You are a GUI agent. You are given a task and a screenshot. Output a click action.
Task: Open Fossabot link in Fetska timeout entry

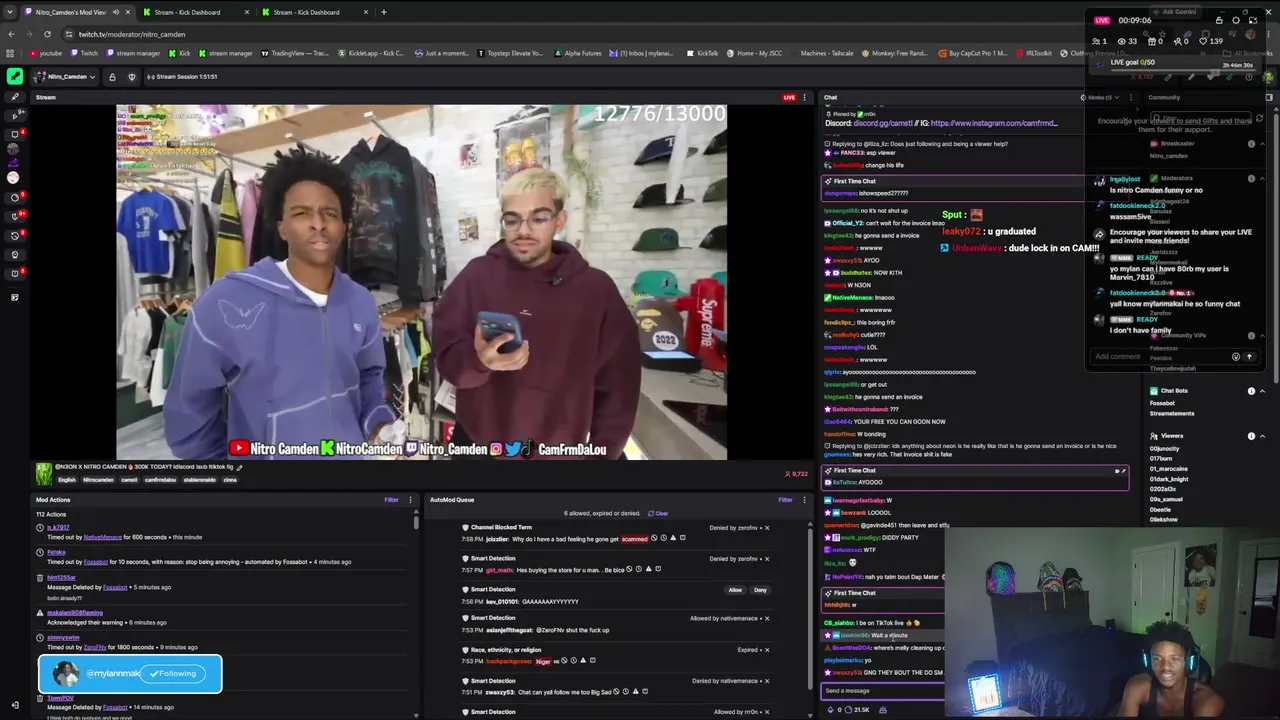(x=96, y=562)
